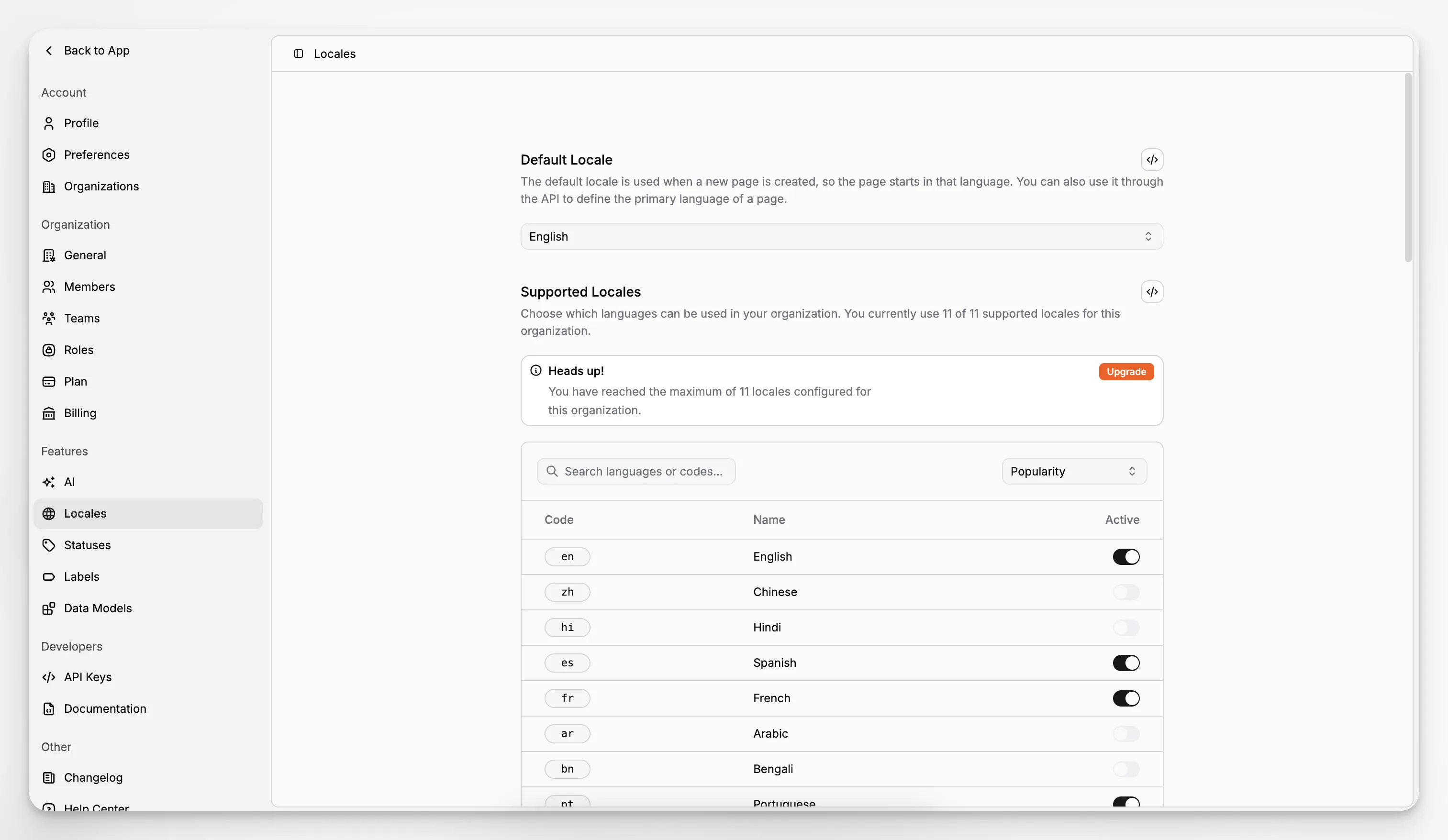1448x840 pixels.
Task: Click the Locales globe icon
Action: (x=49, y=514)
